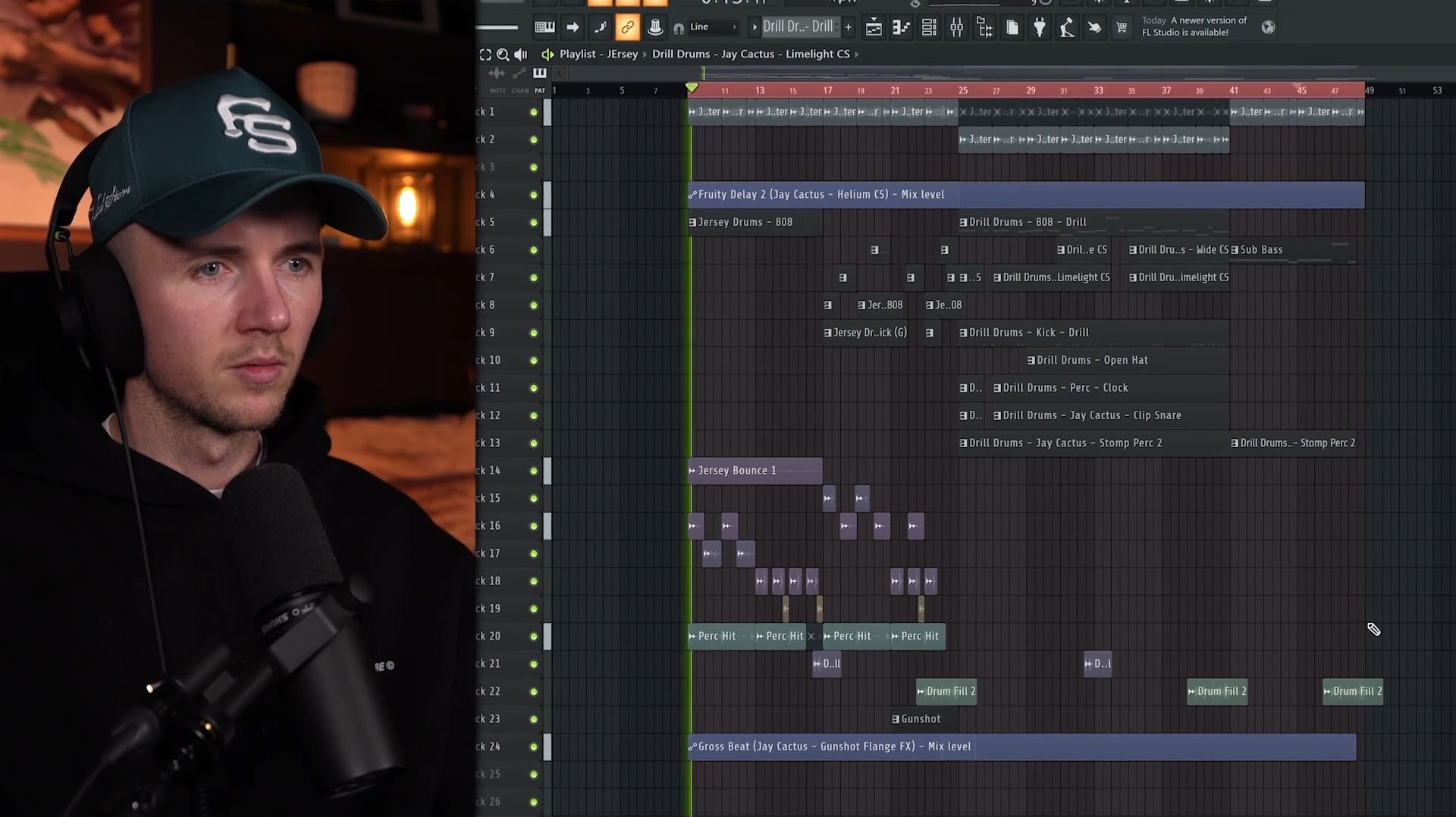
Task: Select the Sub Bass clip on track 6
Action: point(1293,249)
